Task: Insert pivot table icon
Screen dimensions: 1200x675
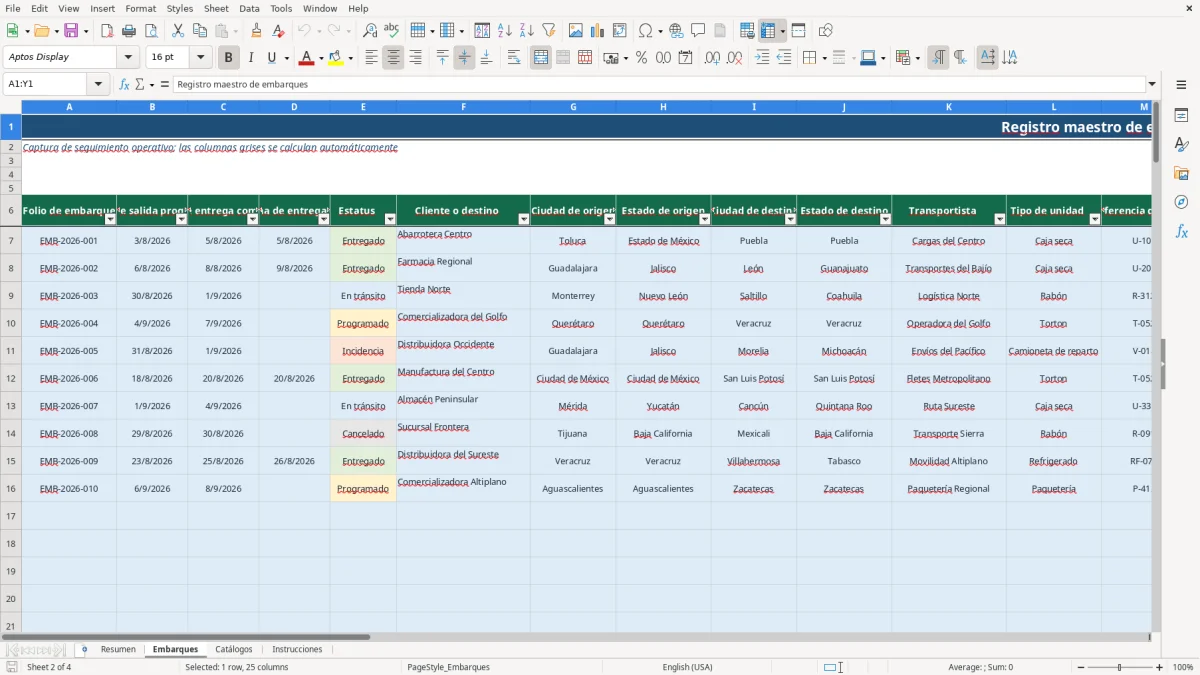Action: pos(620,31)
